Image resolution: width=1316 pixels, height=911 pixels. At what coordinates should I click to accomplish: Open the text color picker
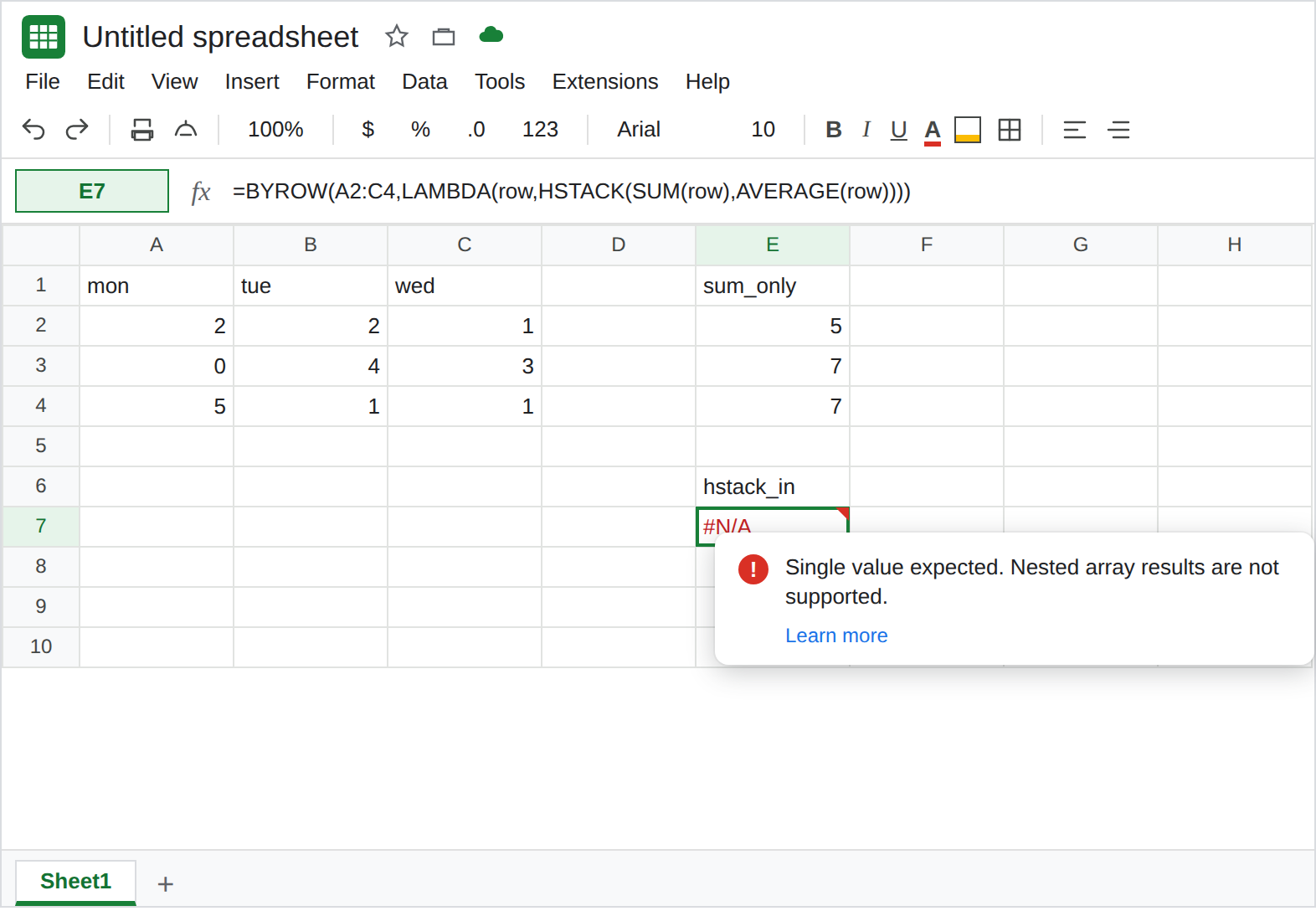point(933,131)
